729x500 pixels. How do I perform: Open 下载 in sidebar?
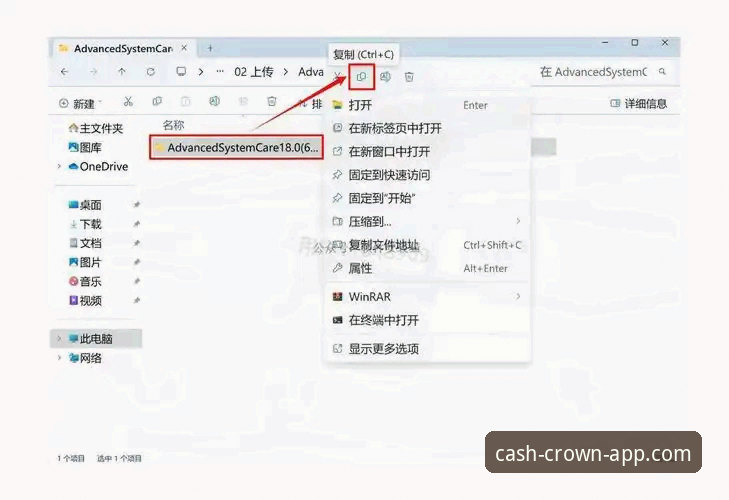(x=85, y=224)
